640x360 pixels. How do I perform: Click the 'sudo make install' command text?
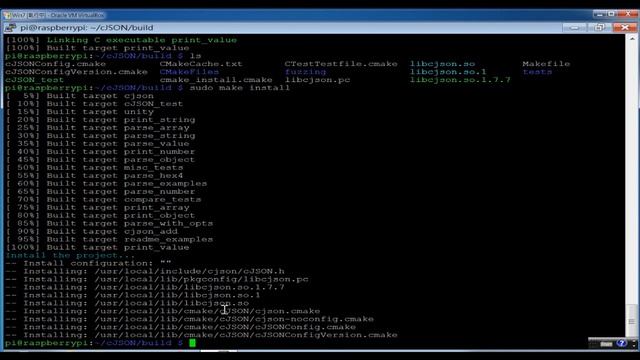tap(240, 88)
